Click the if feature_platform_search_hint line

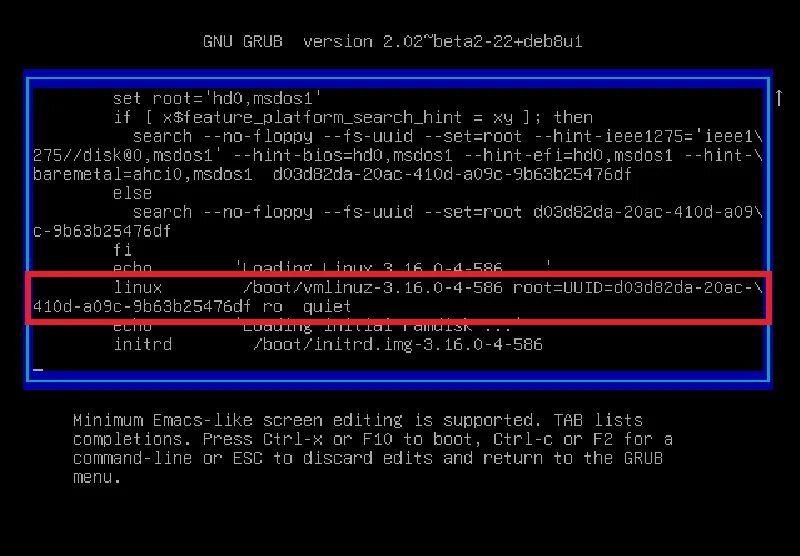pyautogui.click(x=353, y=117)
